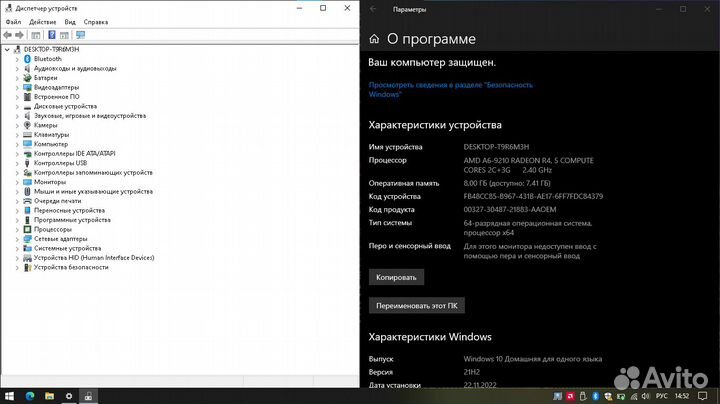Open the Действие menu
This screenshot has height=404, width=720.
coord(43,22)
